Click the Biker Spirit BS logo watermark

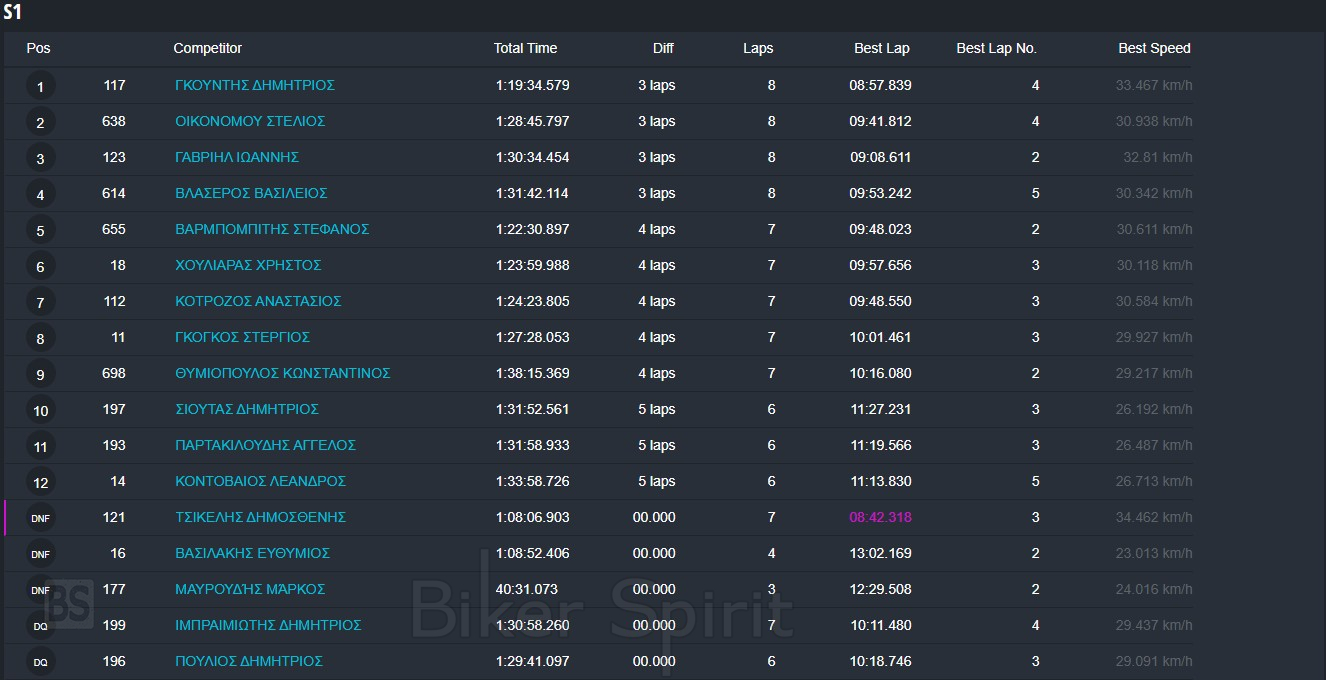(x=69, y=604)
